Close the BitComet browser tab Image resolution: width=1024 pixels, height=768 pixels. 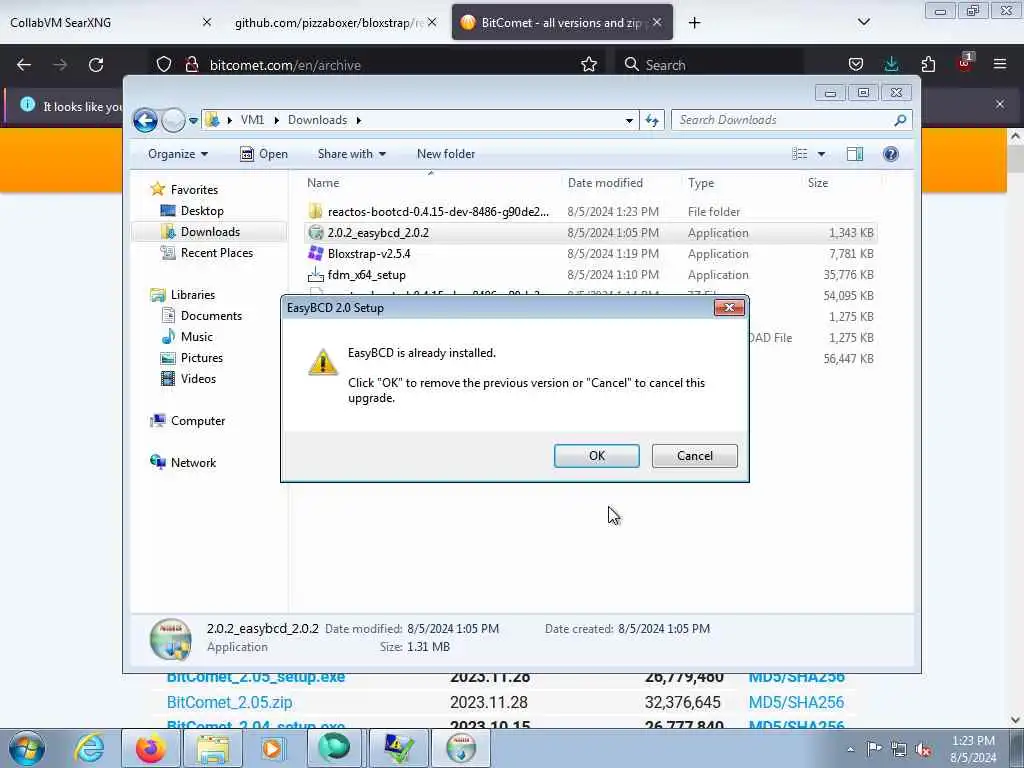point(657,22)
